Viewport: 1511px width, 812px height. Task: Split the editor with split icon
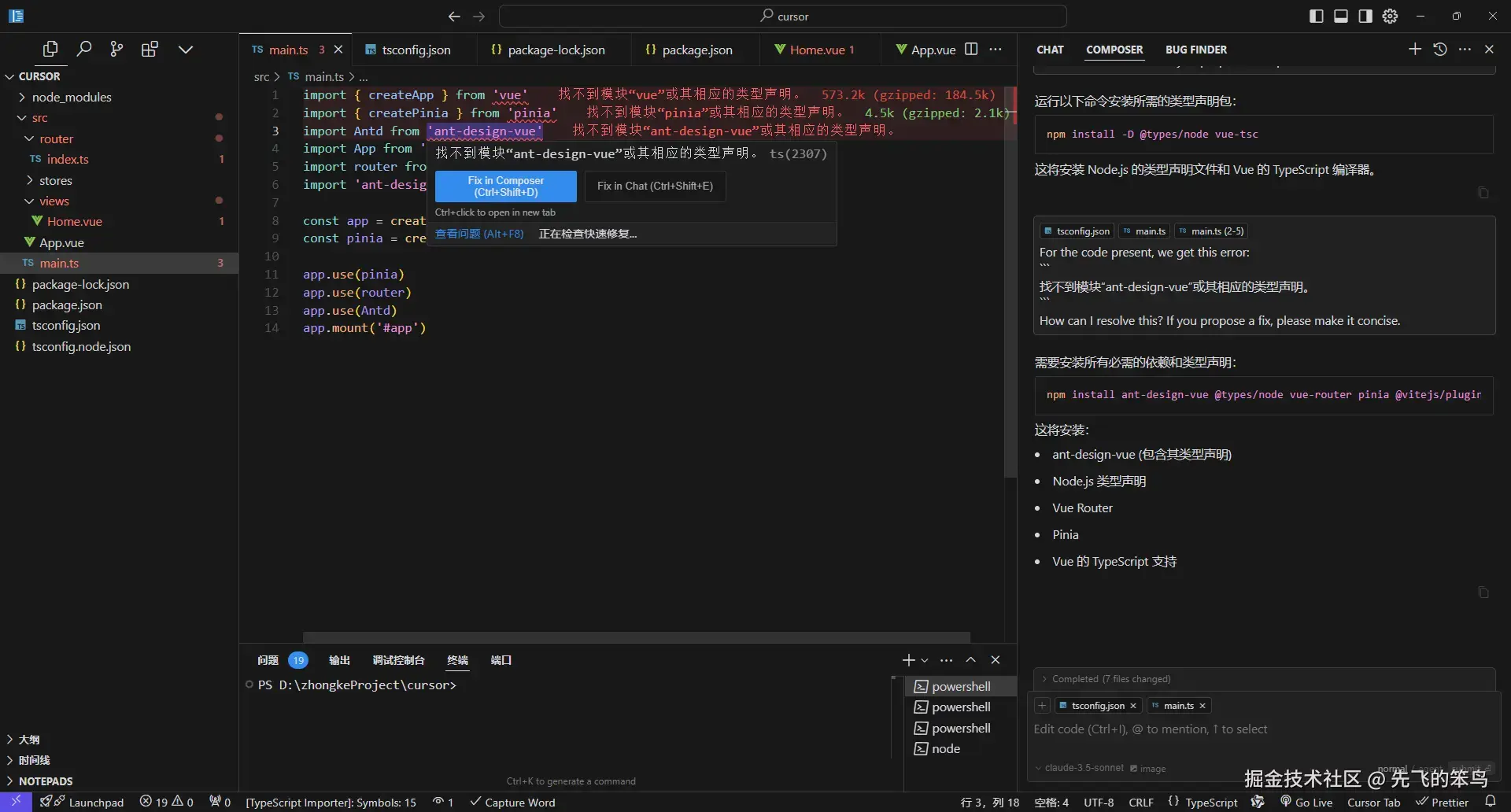point(971,49)
